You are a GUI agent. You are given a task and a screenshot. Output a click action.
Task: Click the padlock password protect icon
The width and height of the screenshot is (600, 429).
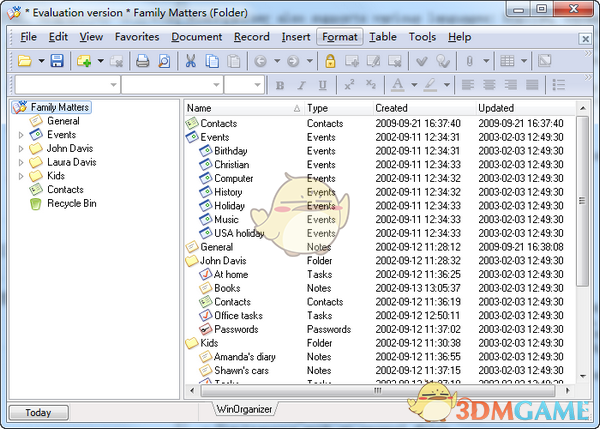330,61
